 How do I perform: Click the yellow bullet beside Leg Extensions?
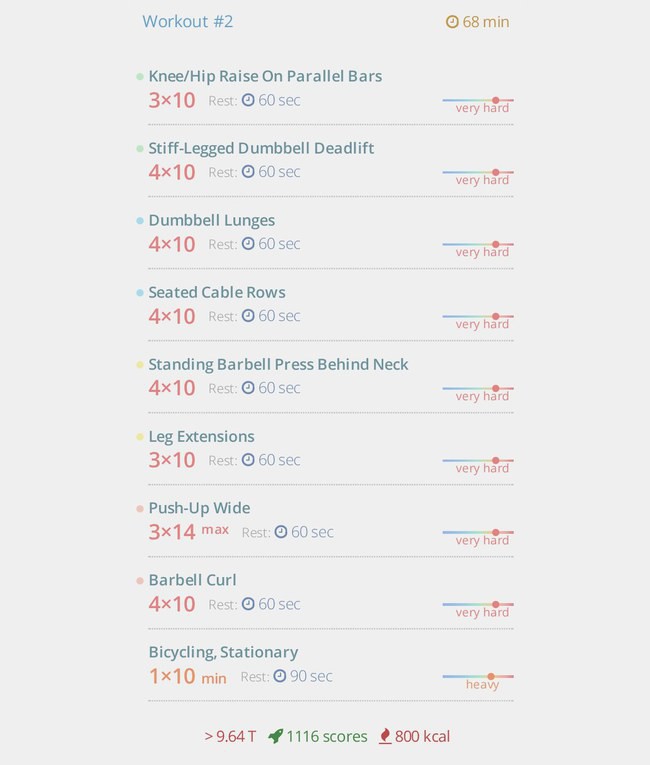(140, 437)
